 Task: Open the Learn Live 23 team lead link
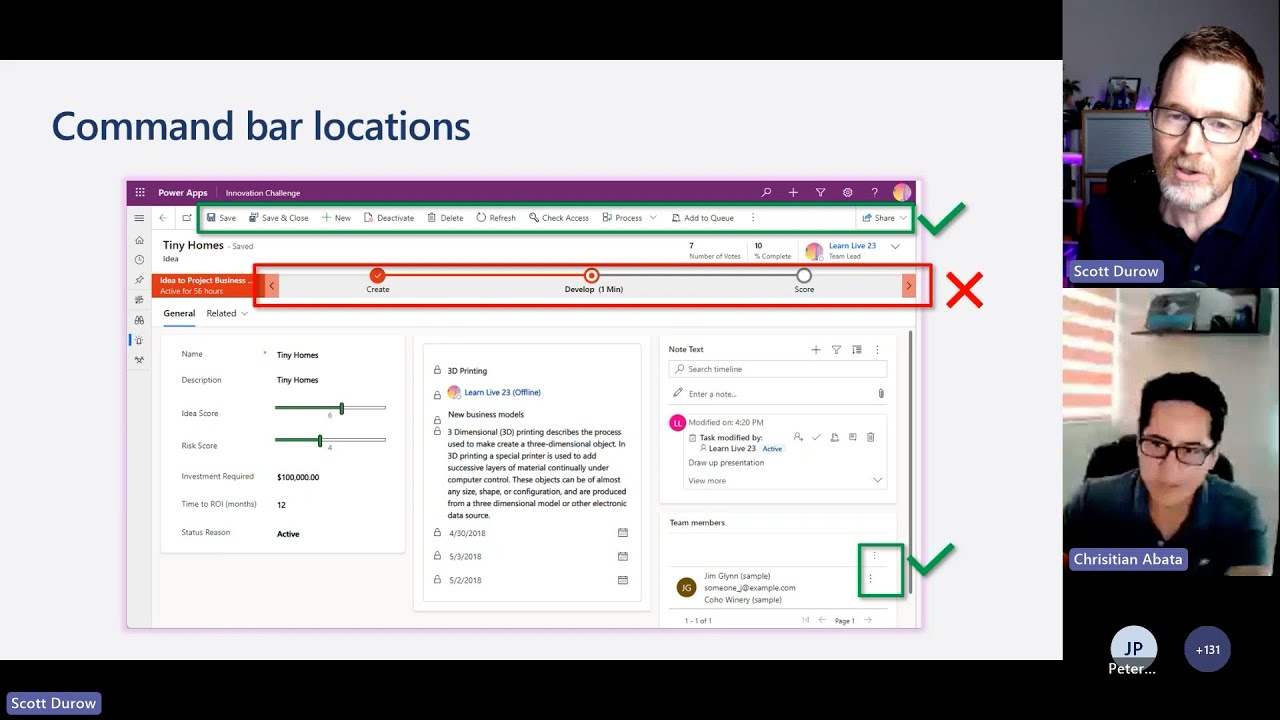[x=852, y=245]
